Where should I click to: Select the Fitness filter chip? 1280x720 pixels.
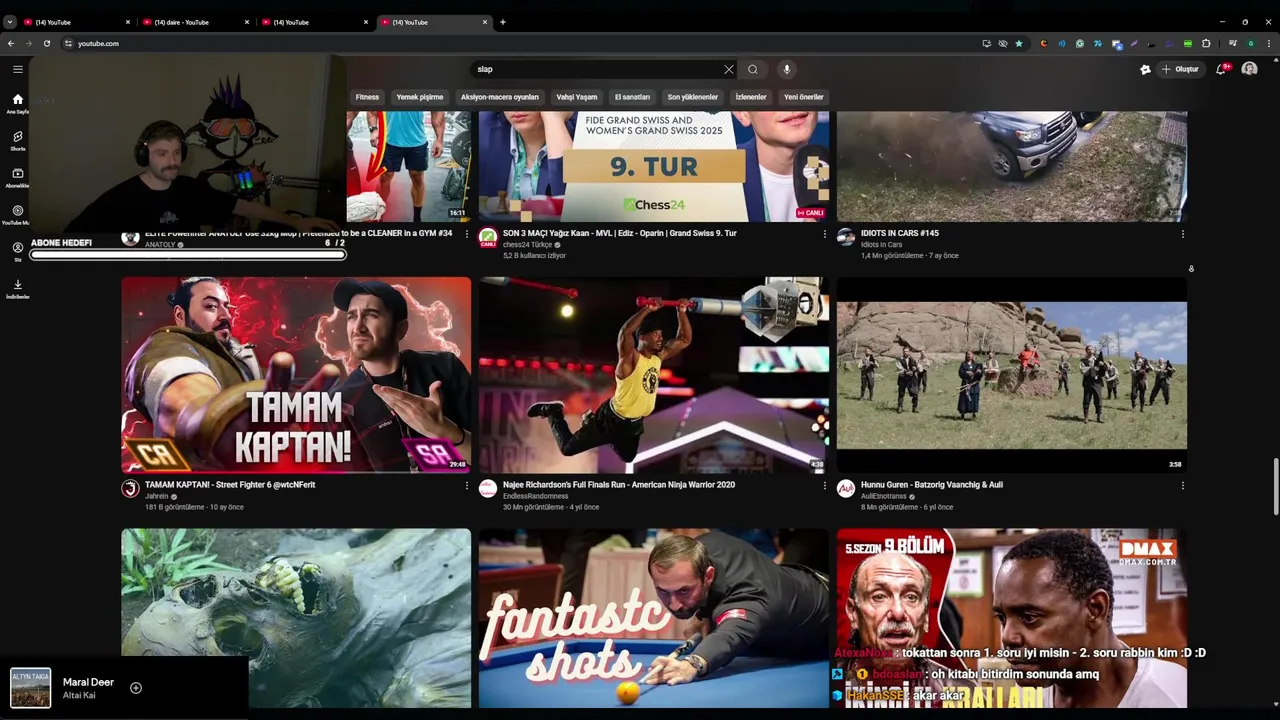pos(367,97)
